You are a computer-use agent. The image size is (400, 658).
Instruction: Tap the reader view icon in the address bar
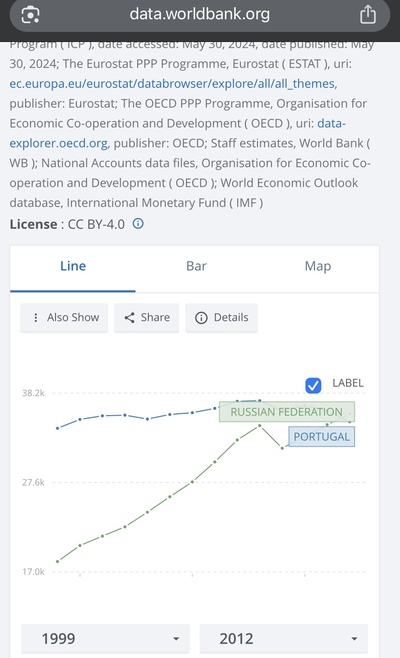[30, 15]
